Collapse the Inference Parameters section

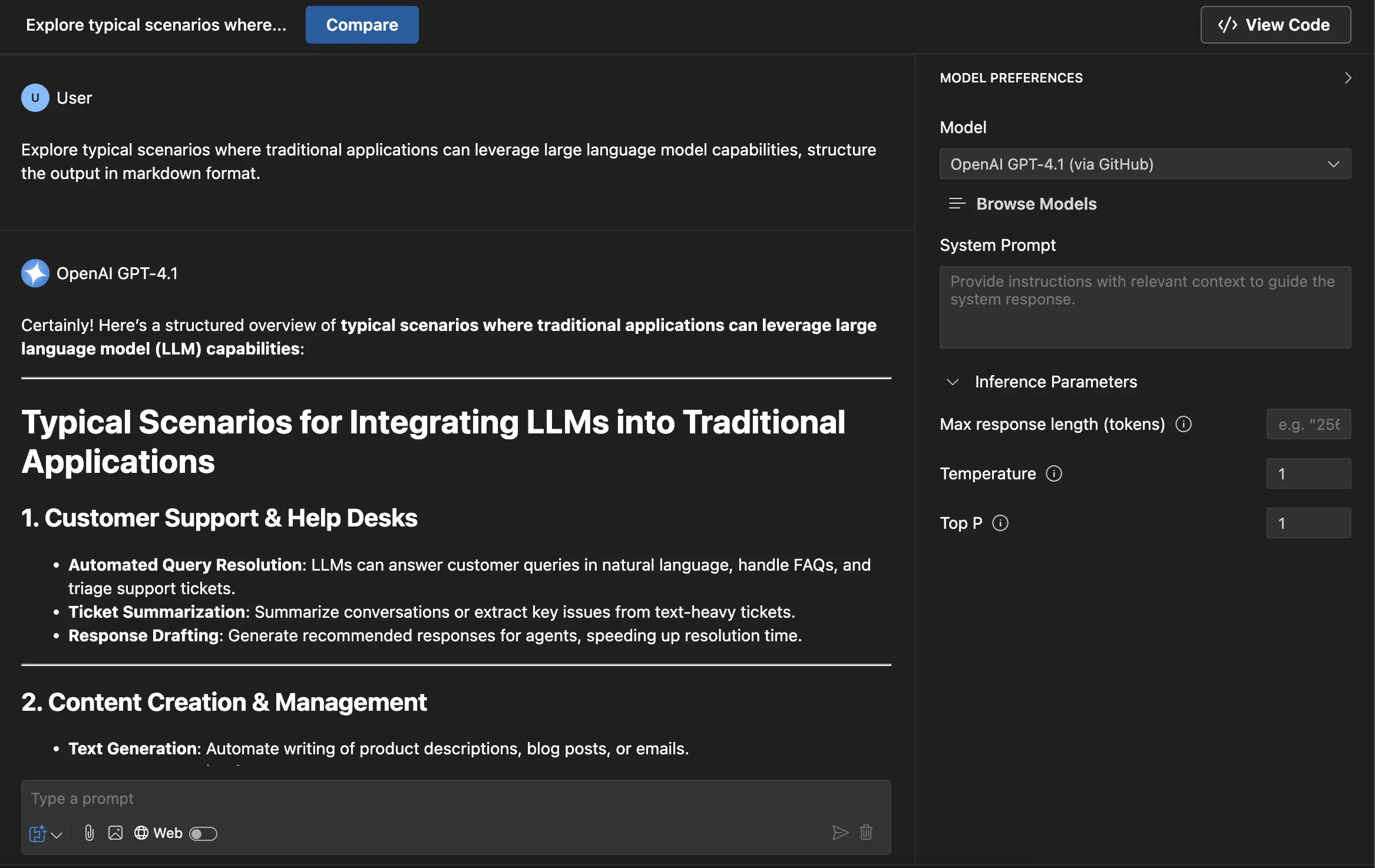[953, 382]
